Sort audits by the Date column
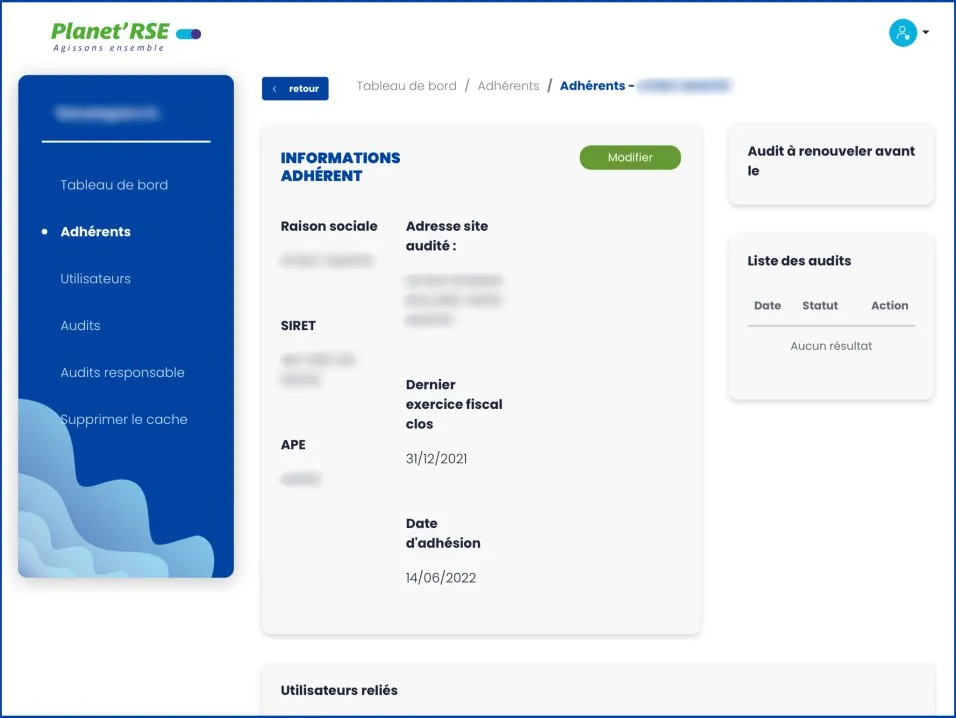Viewport: 956px width, 718px height. [767, 306]
